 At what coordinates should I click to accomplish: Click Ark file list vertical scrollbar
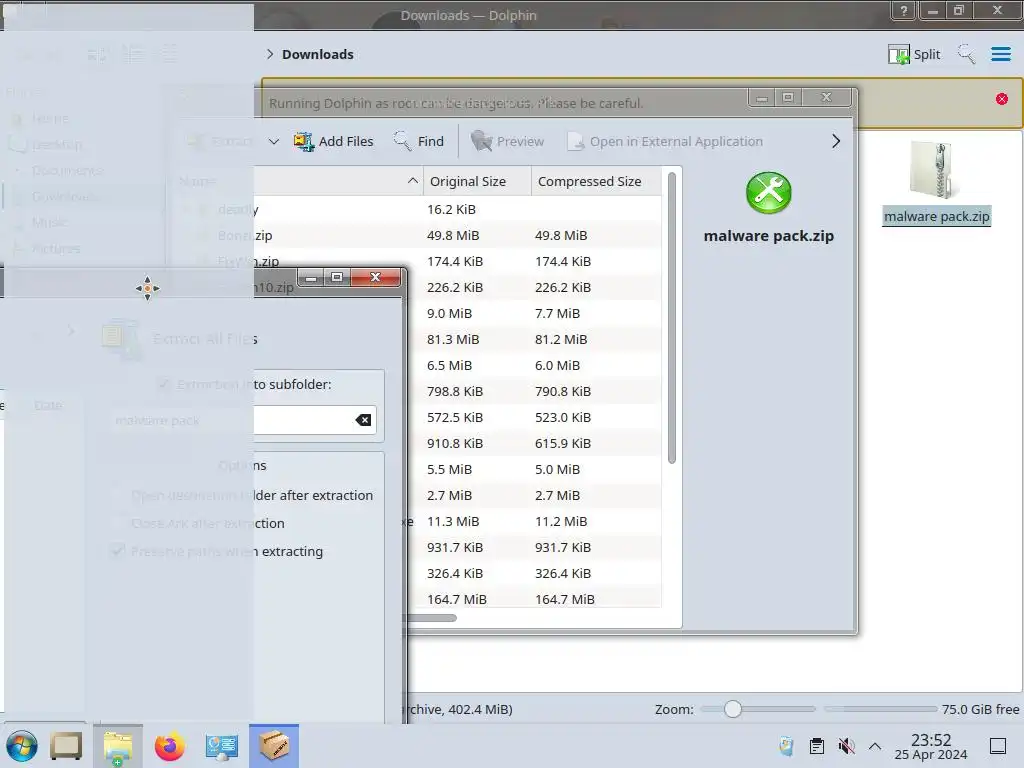pos(671,317)
